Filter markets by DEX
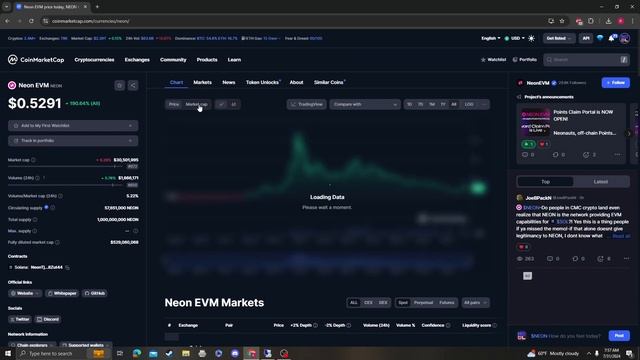The image size is (640, 360). pyautogui.click(x=383, y=303)
